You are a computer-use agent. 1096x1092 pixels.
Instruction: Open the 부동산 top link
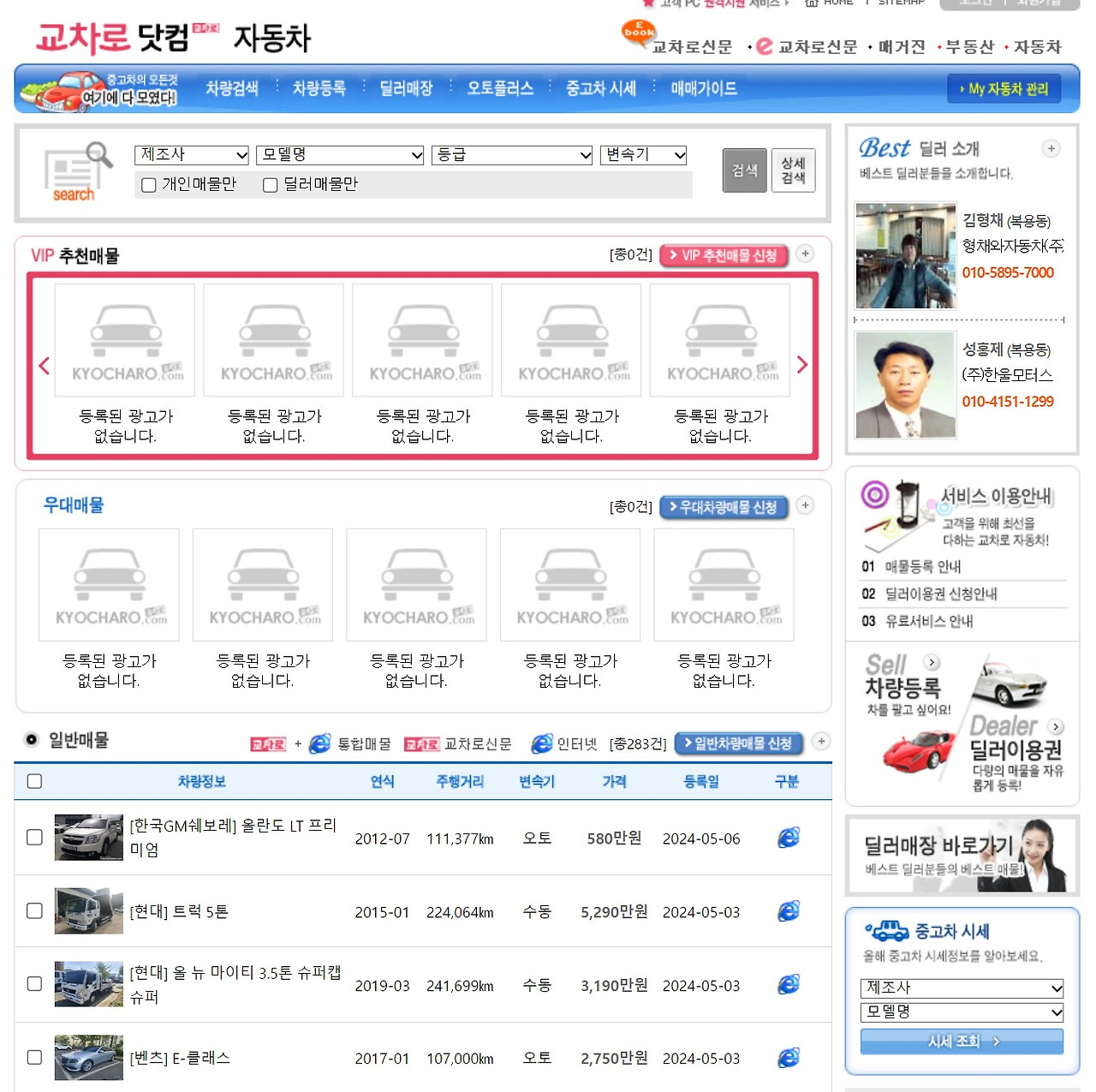point(969,47)
